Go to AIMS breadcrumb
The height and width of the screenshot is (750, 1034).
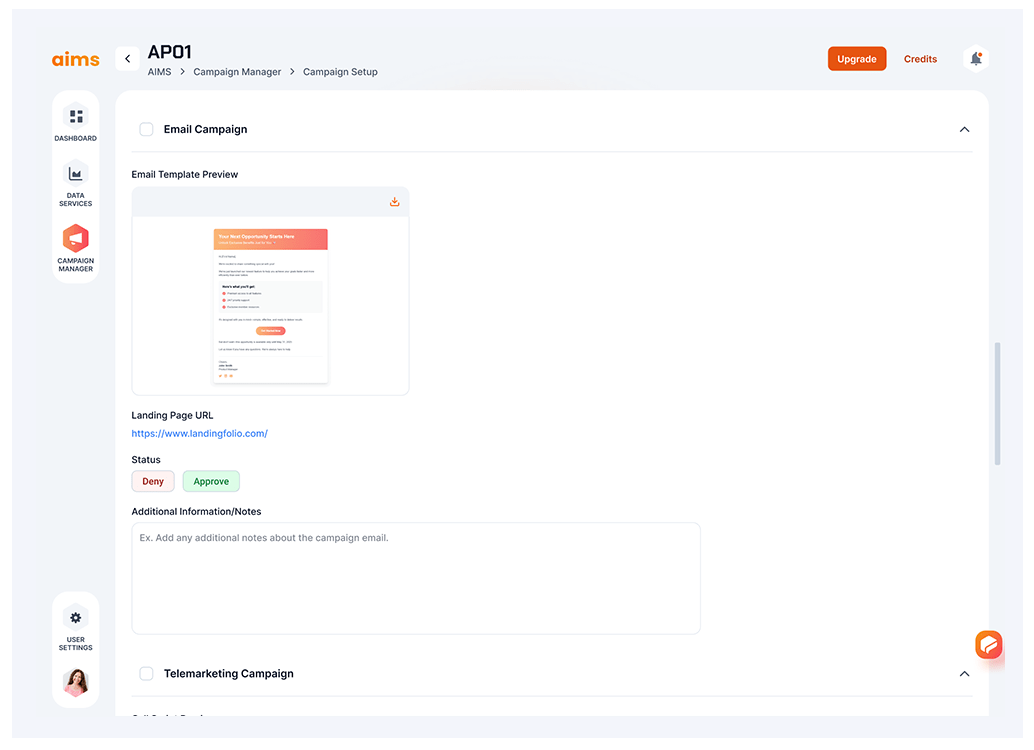click(x=159, y=72)
